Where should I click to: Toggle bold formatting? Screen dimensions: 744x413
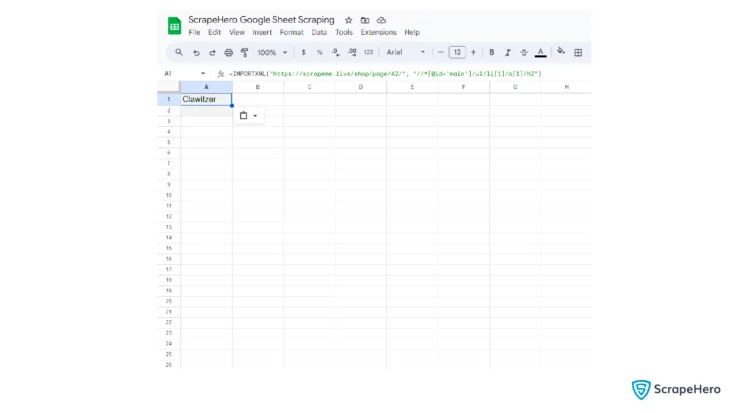(492, 53)
